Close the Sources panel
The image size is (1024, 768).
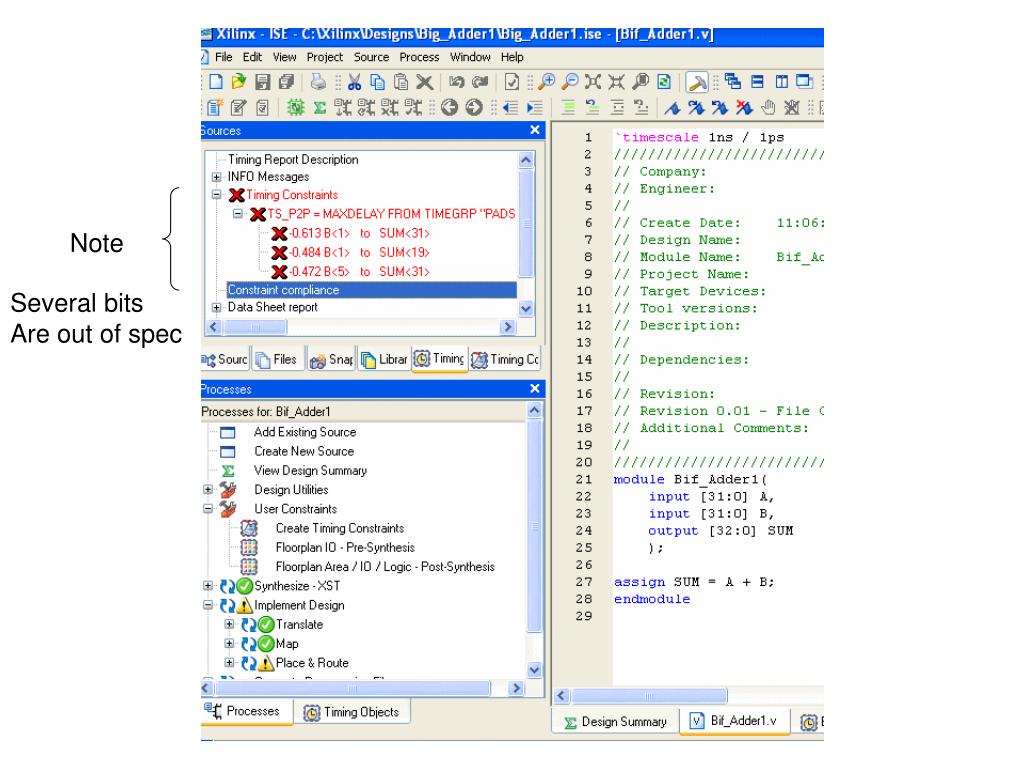click(535, 130)
